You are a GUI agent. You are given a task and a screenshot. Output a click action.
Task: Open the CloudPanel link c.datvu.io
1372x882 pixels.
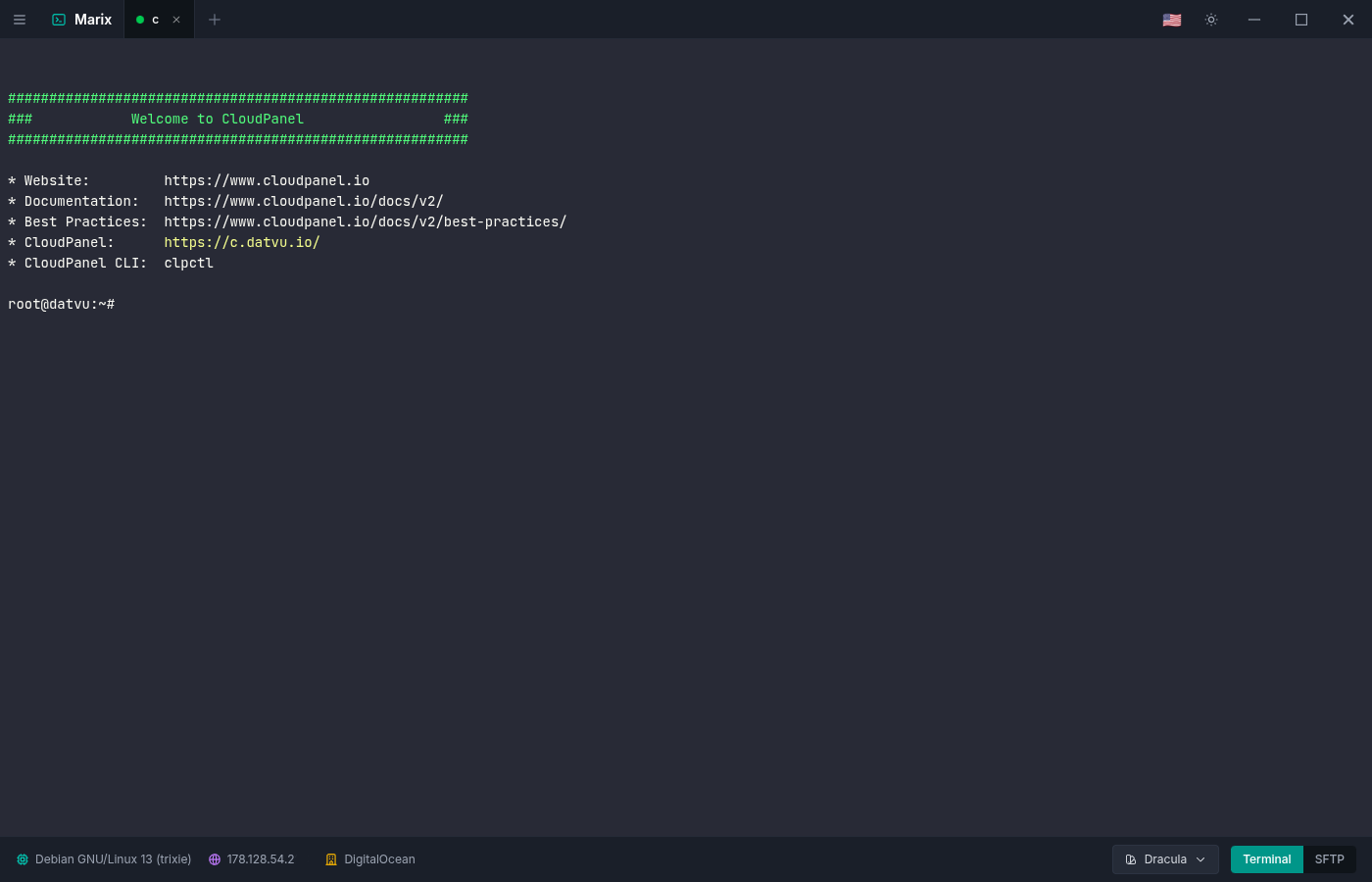pos(241,242)
